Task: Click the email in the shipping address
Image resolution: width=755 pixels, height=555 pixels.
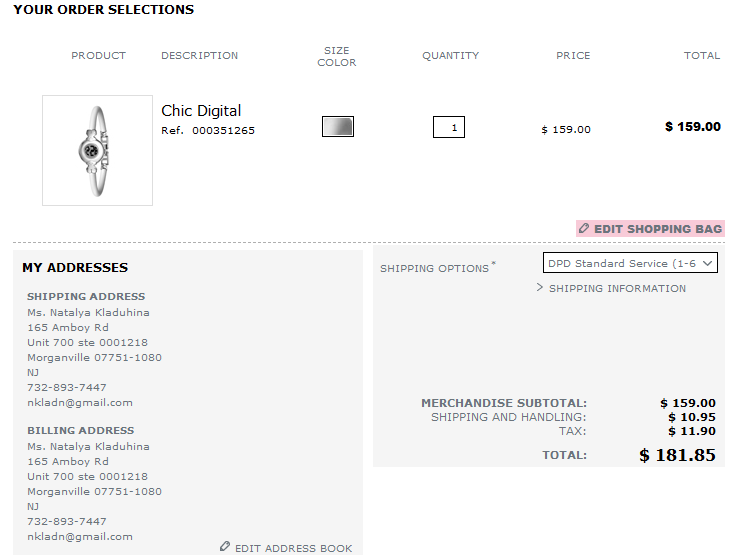Action: (80, 403)
